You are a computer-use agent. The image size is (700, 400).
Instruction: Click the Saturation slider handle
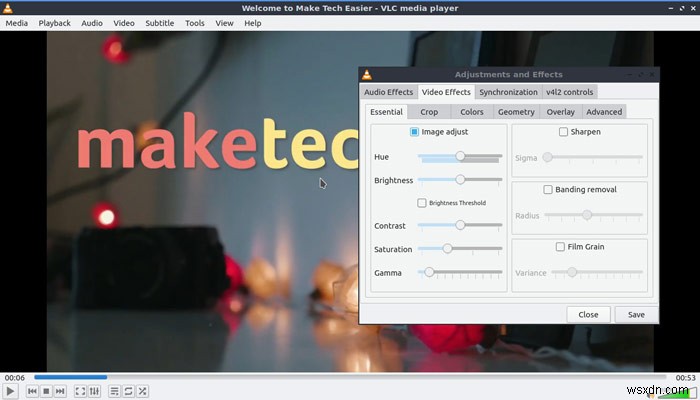click(x=447, y=249)
